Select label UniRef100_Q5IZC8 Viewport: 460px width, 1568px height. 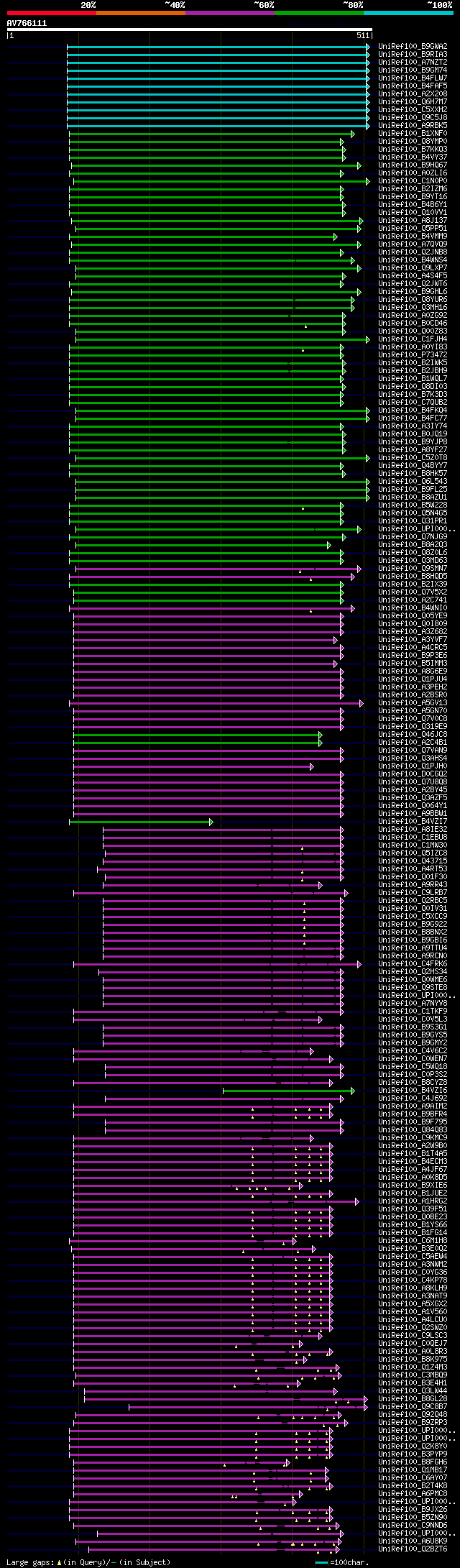pos(413,853)
